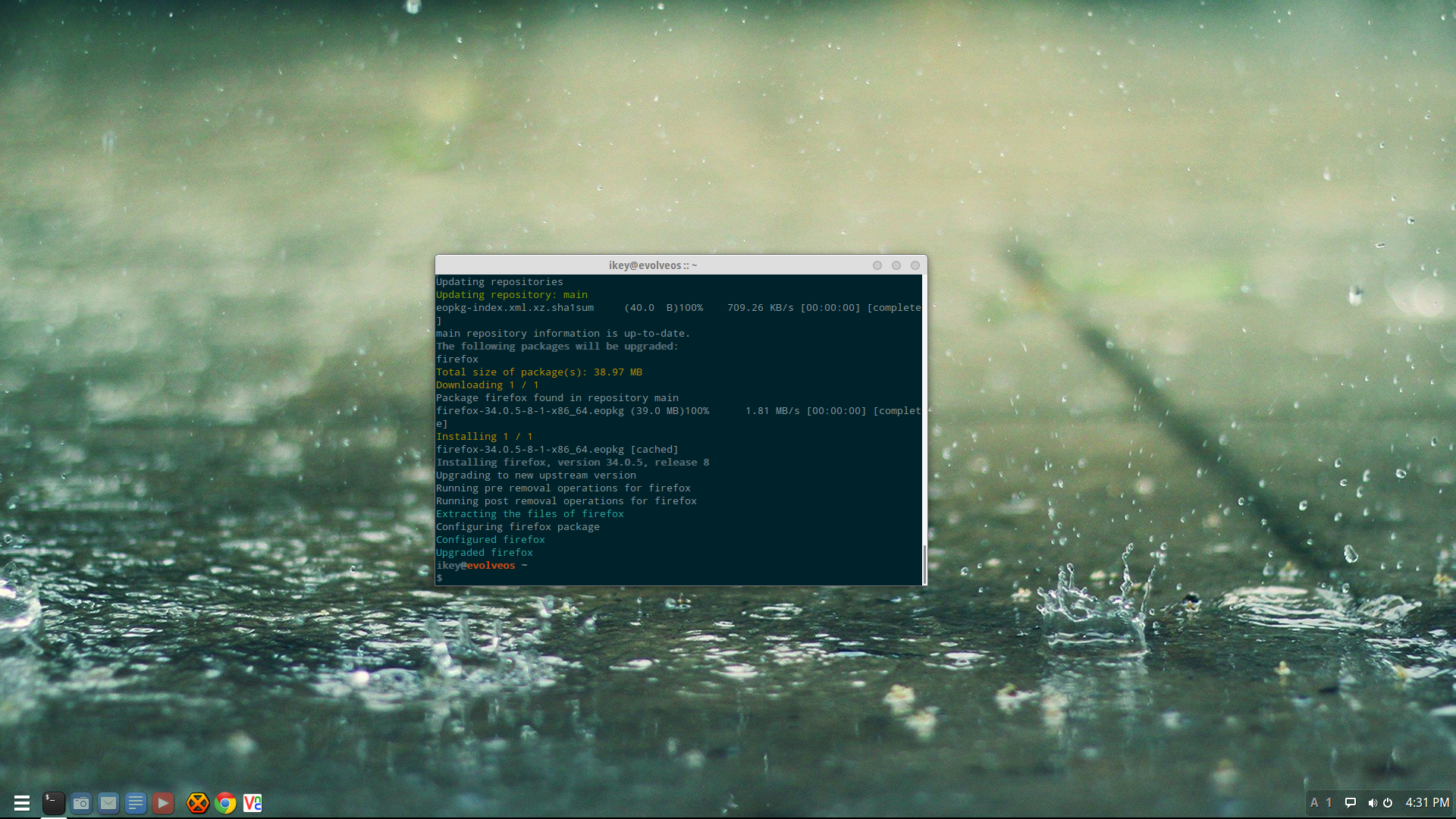Open the VNC viewer launcher
Viewport: 1456px width, 819px height.
tap(253, 802)
